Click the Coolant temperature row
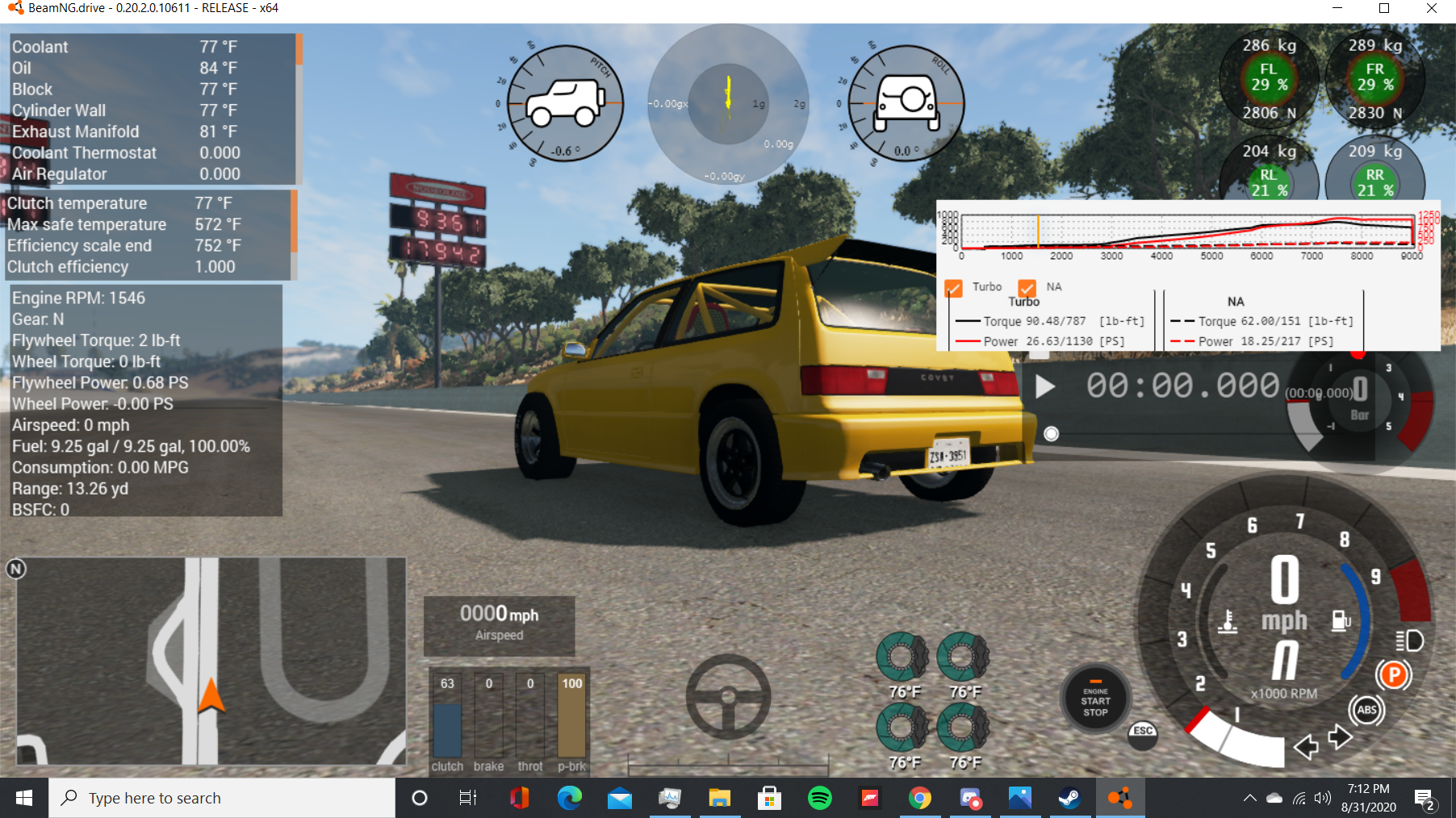 pyautogui.click(x=152, y=47)
